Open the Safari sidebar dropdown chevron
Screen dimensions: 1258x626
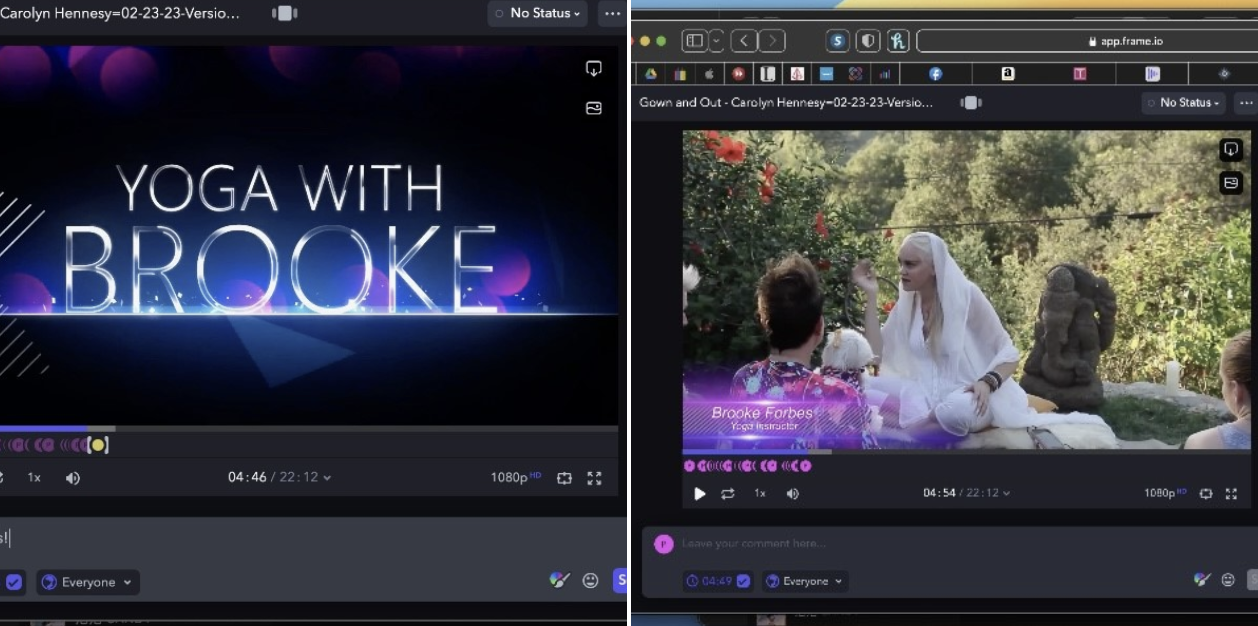717,41
